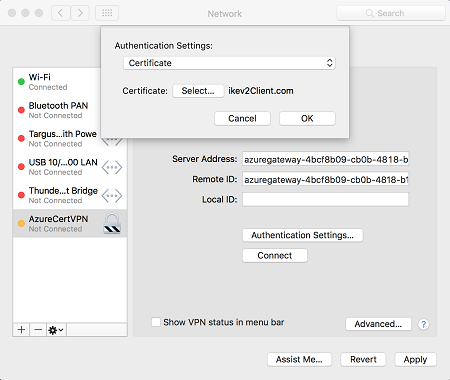Screen dimensions: 450x380
Task: Select Bluetooth PAN service
Action: click(x=57, y=110)
